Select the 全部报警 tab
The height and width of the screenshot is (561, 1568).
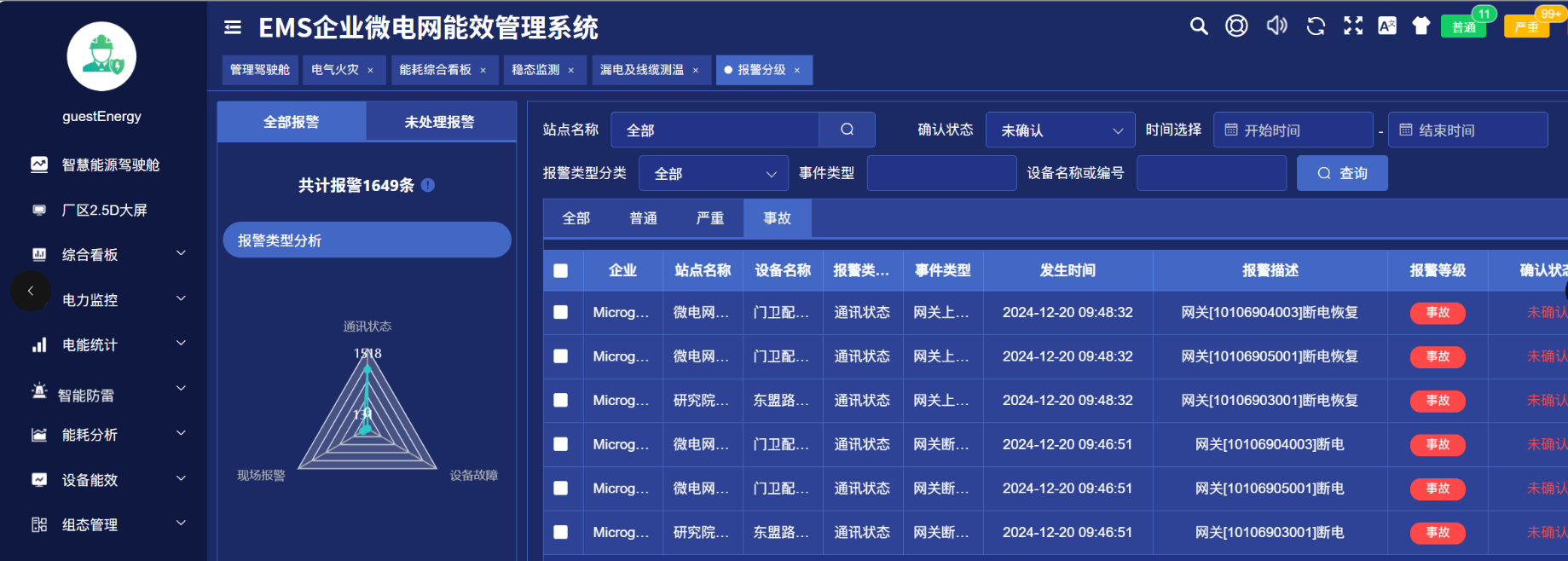(x=292, y=122)
